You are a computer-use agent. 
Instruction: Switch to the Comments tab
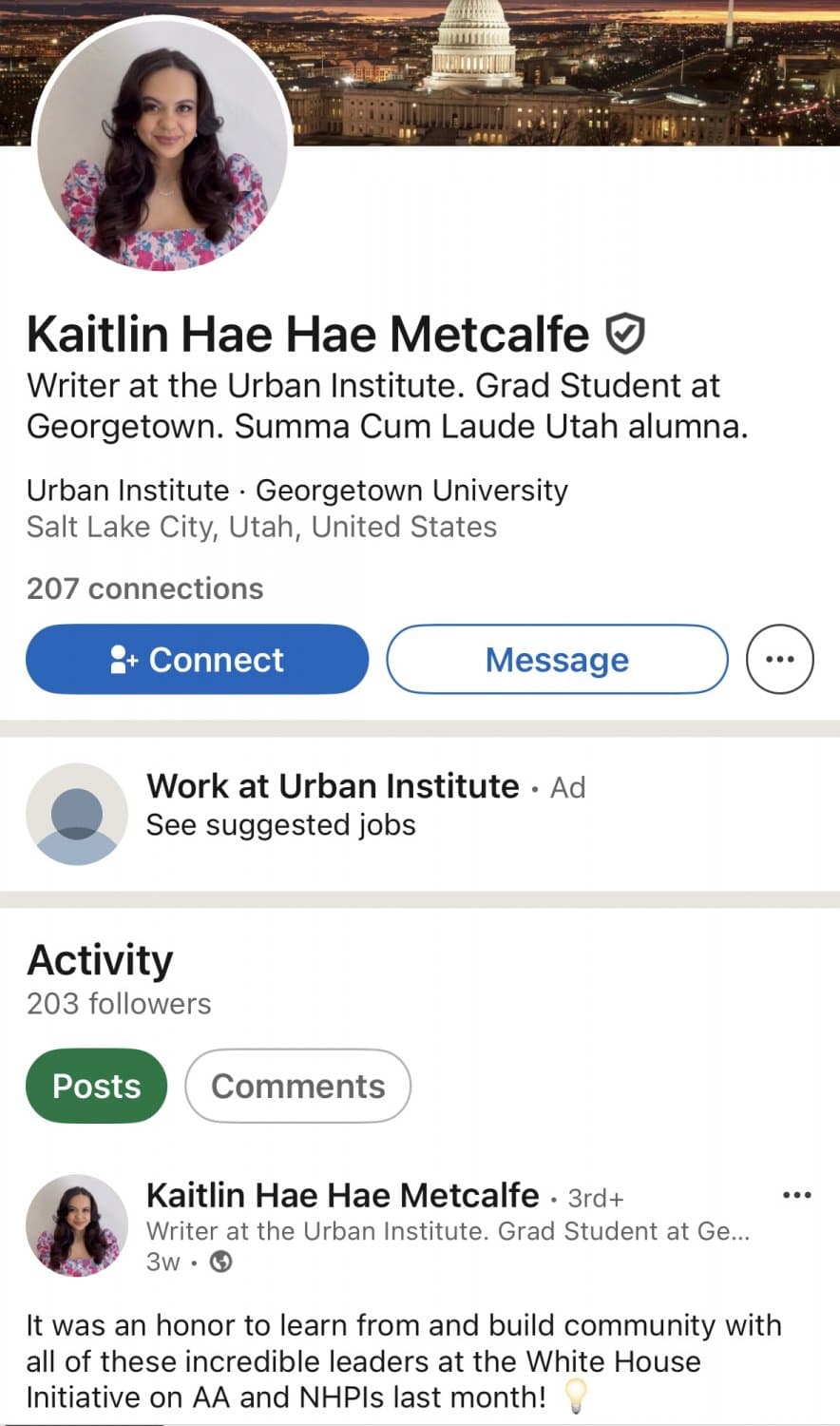pos(297,1086)
